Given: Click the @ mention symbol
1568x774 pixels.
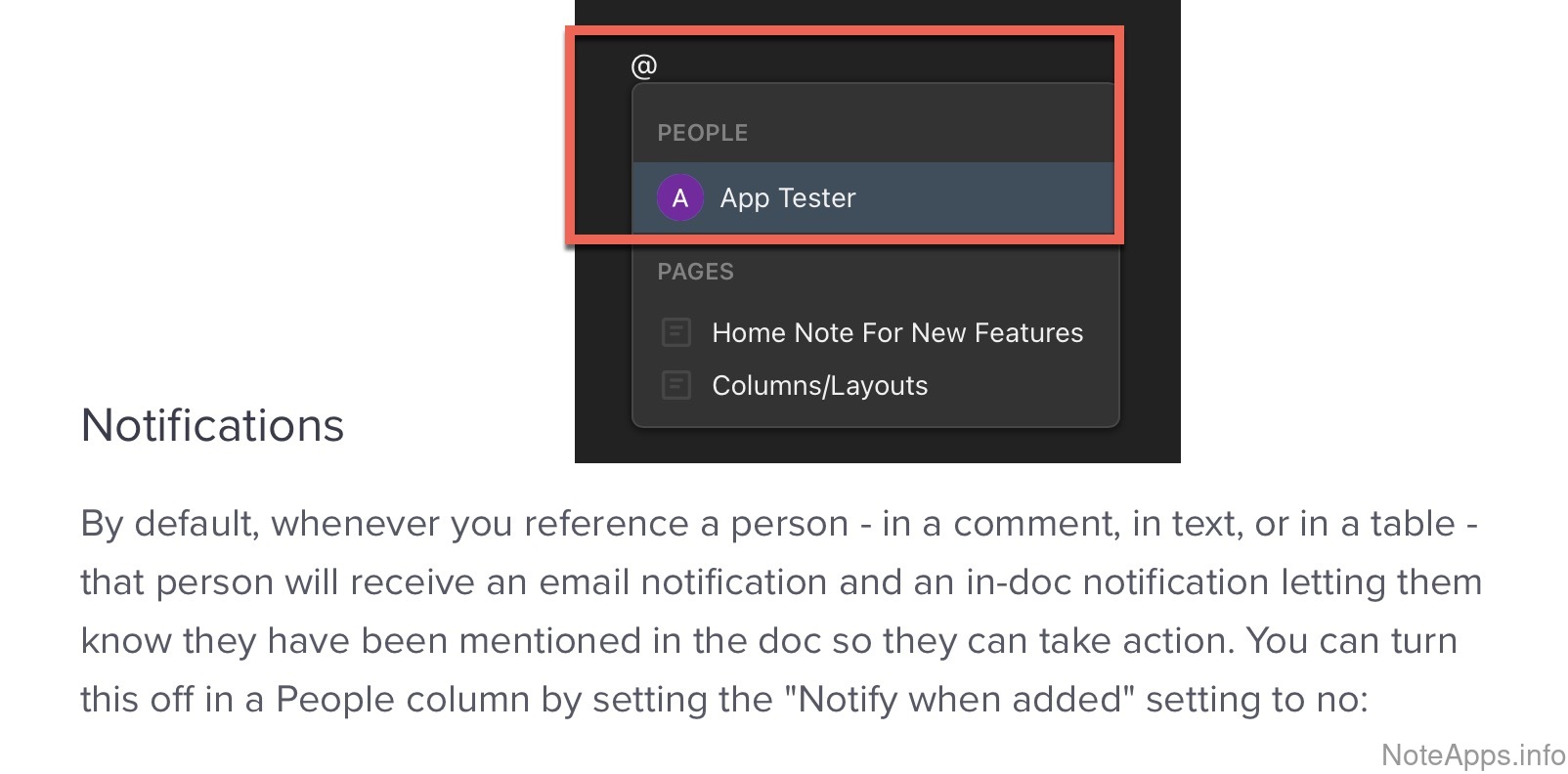Looking at the screenshot, I should point(644,65).
